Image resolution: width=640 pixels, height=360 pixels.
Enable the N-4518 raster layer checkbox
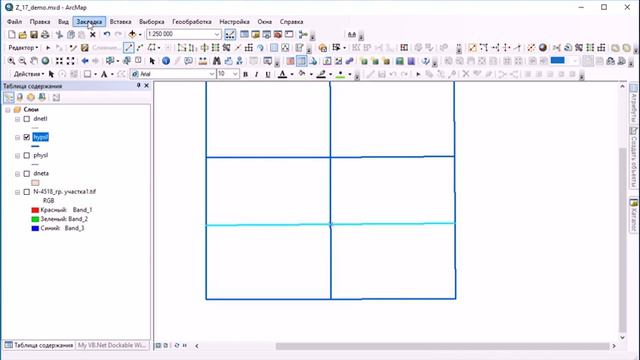[27, 192]
